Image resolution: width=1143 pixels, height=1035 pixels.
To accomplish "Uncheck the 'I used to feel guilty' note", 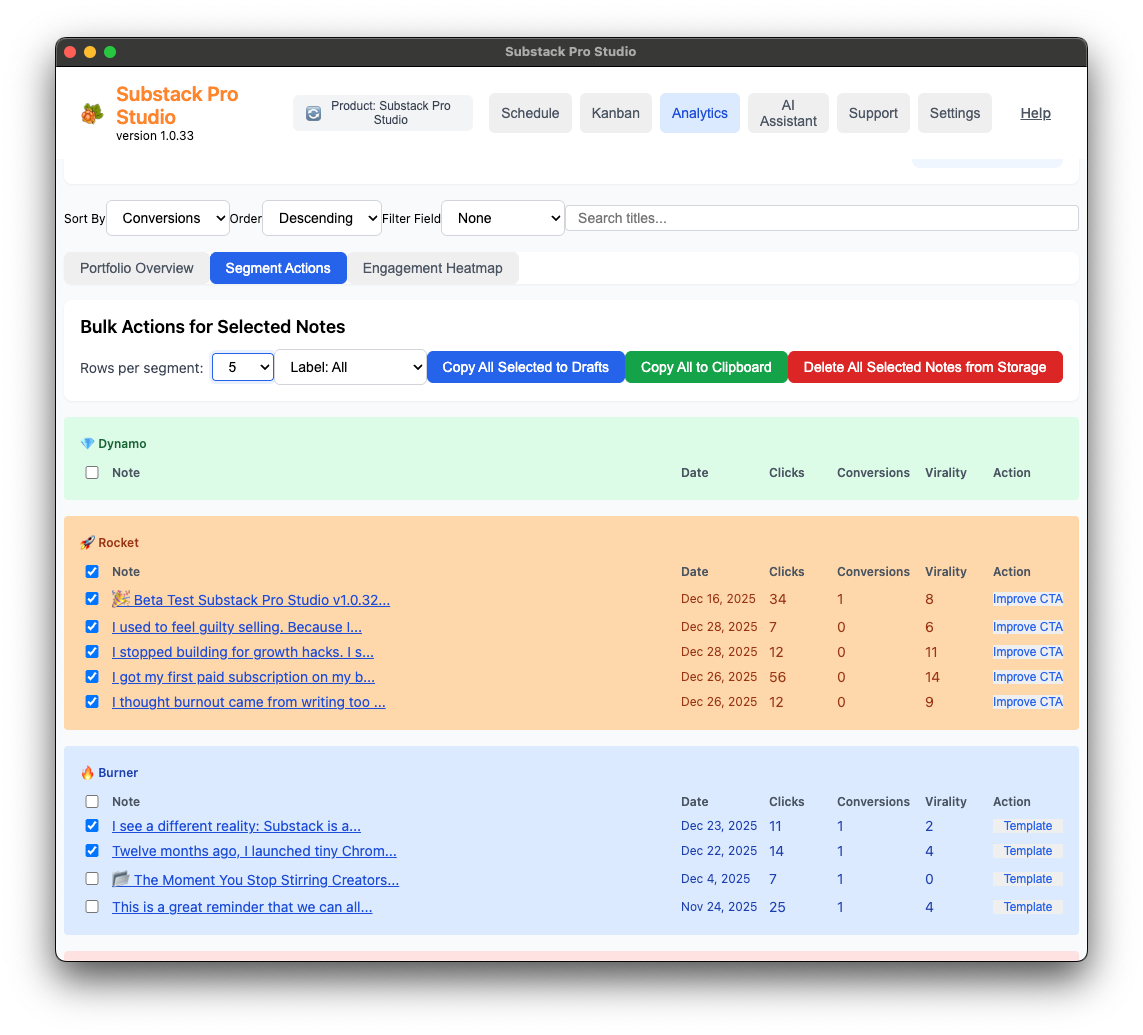I will click(x=92, y=626).
